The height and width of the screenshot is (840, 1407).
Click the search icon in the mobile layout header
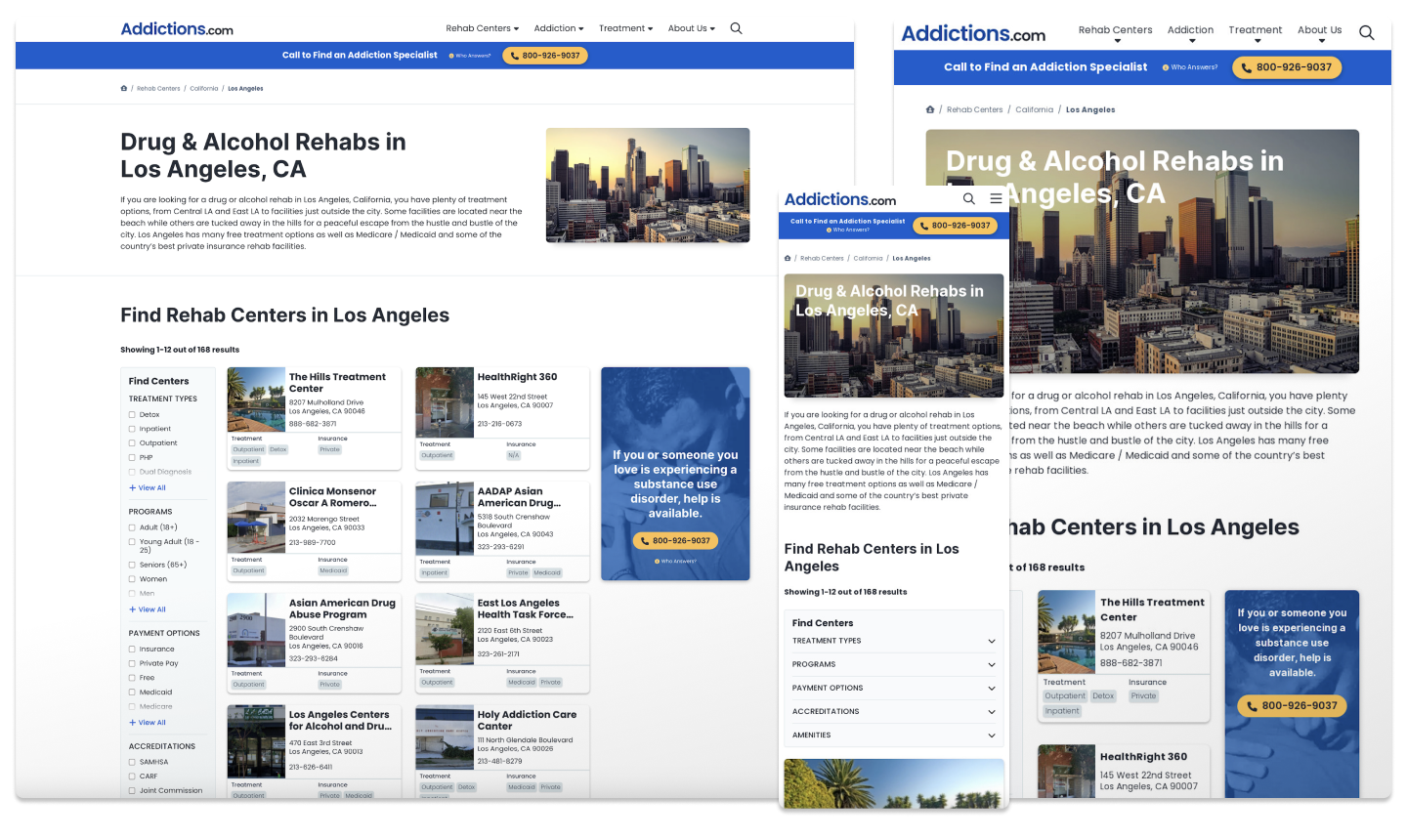point(968,198)
